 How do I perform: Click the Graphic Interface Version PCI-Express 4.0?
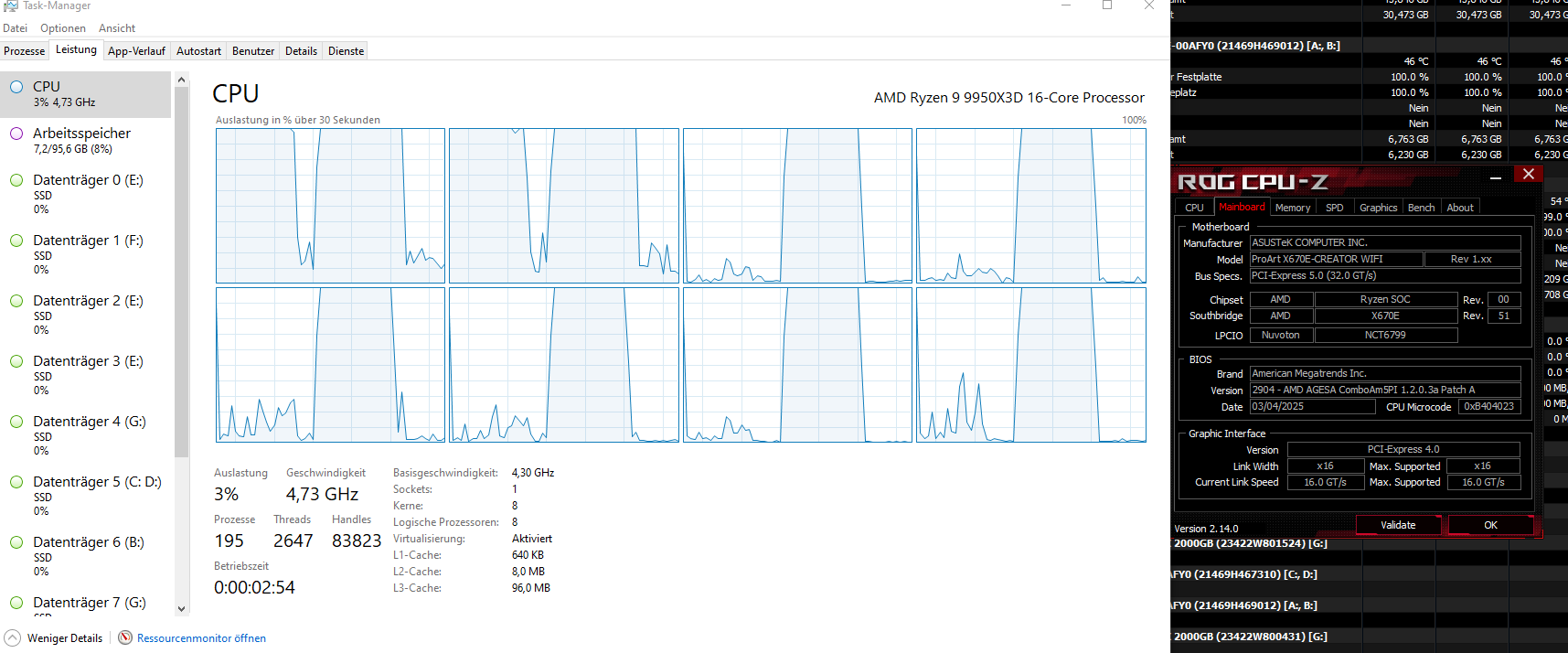click(x=1403, y=449)
